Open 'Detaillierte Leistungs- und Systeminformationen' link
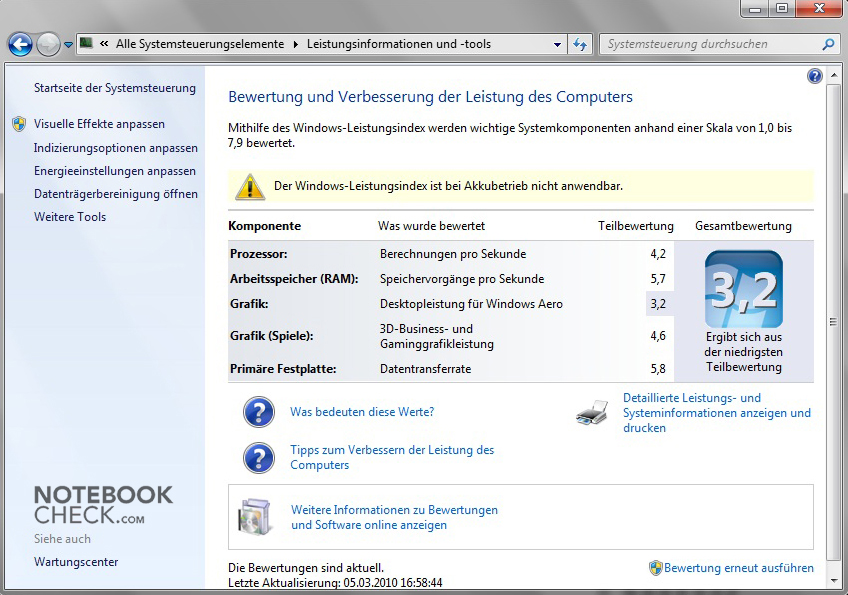848x595 pixels. click(717, 413)
